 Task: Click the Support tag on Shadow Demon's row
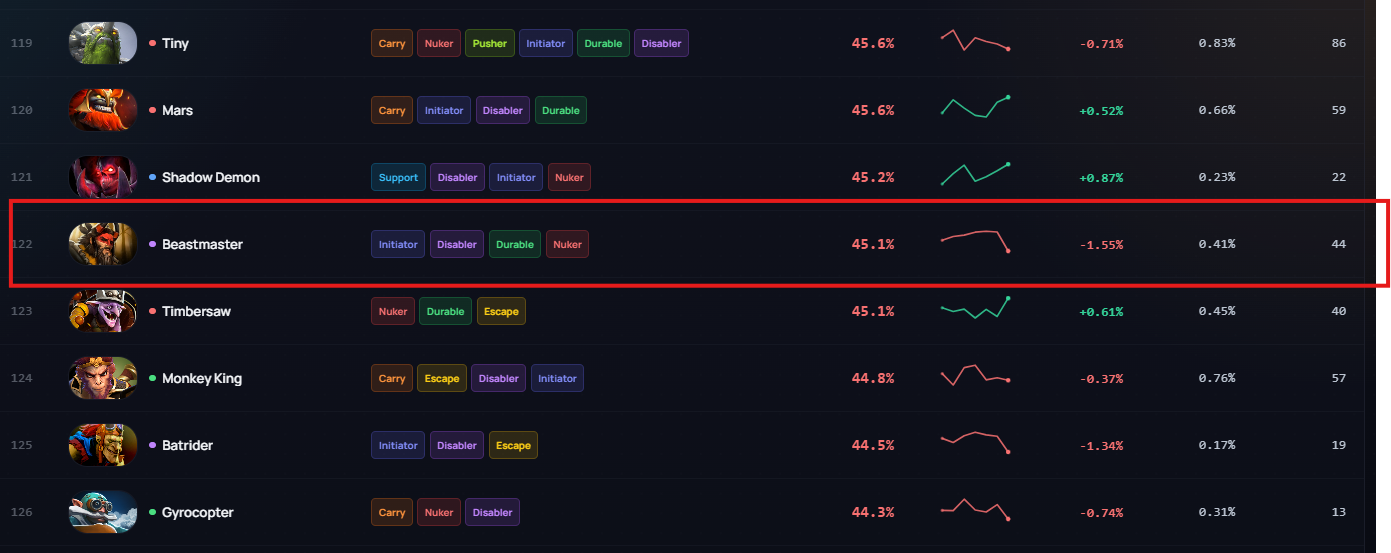[x=398, y=177]
